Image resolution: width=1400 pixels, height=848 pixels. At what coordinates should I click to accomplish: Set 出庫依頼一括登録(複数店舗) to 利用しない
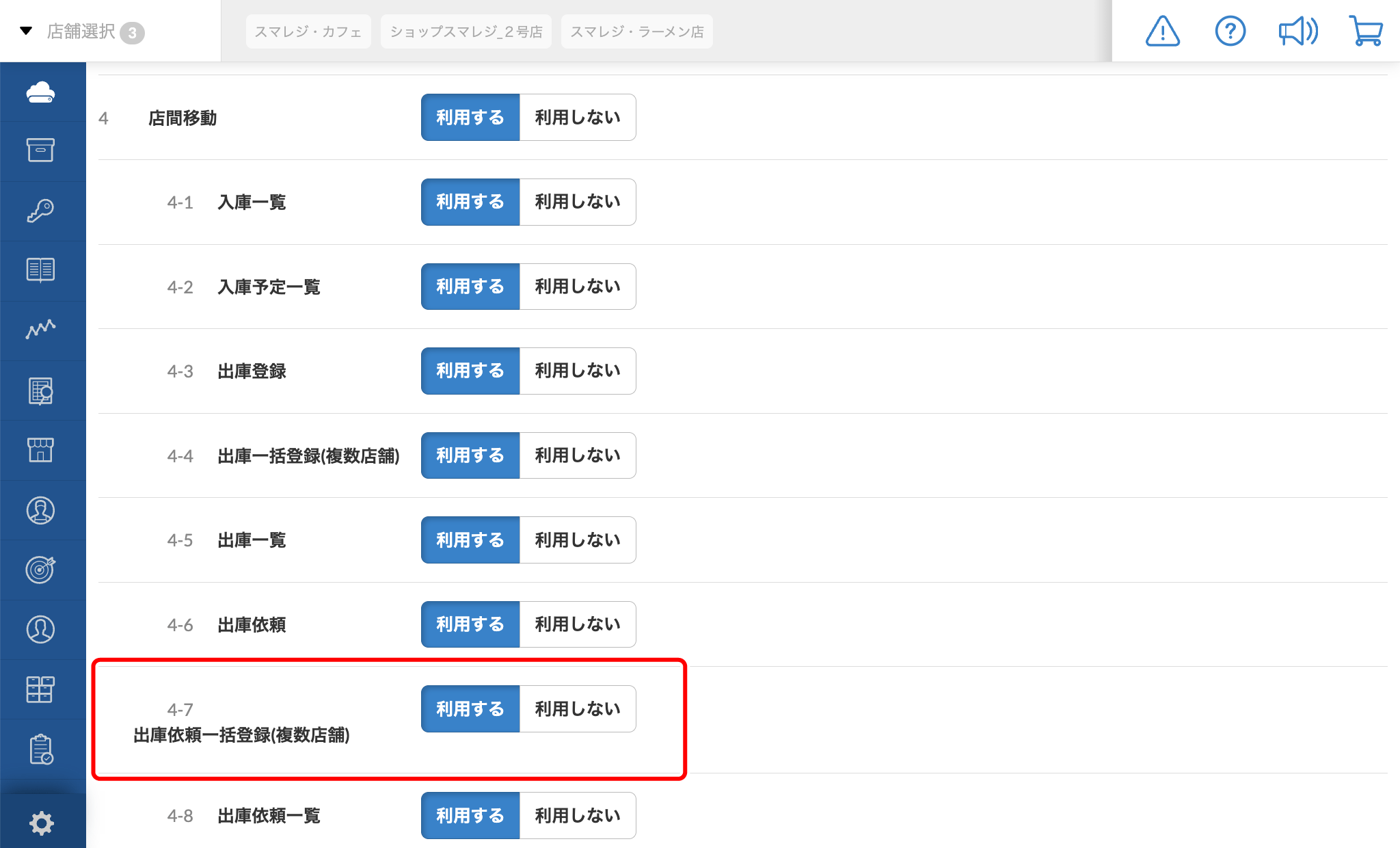point(578,709)
